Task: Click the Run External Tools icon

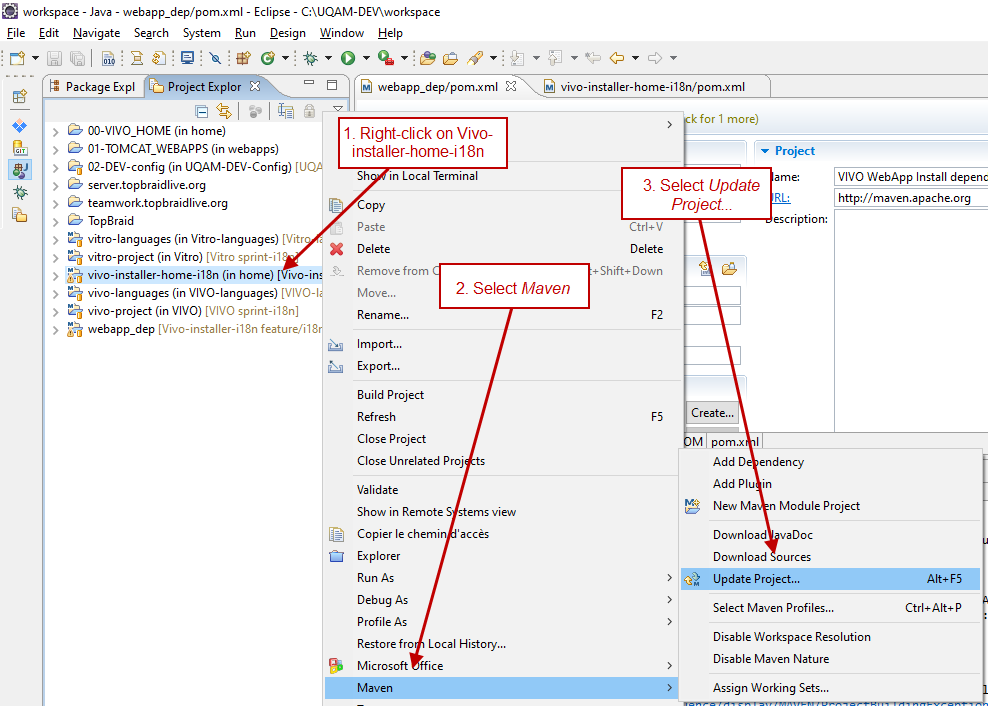Action: (x=386, y=58)
